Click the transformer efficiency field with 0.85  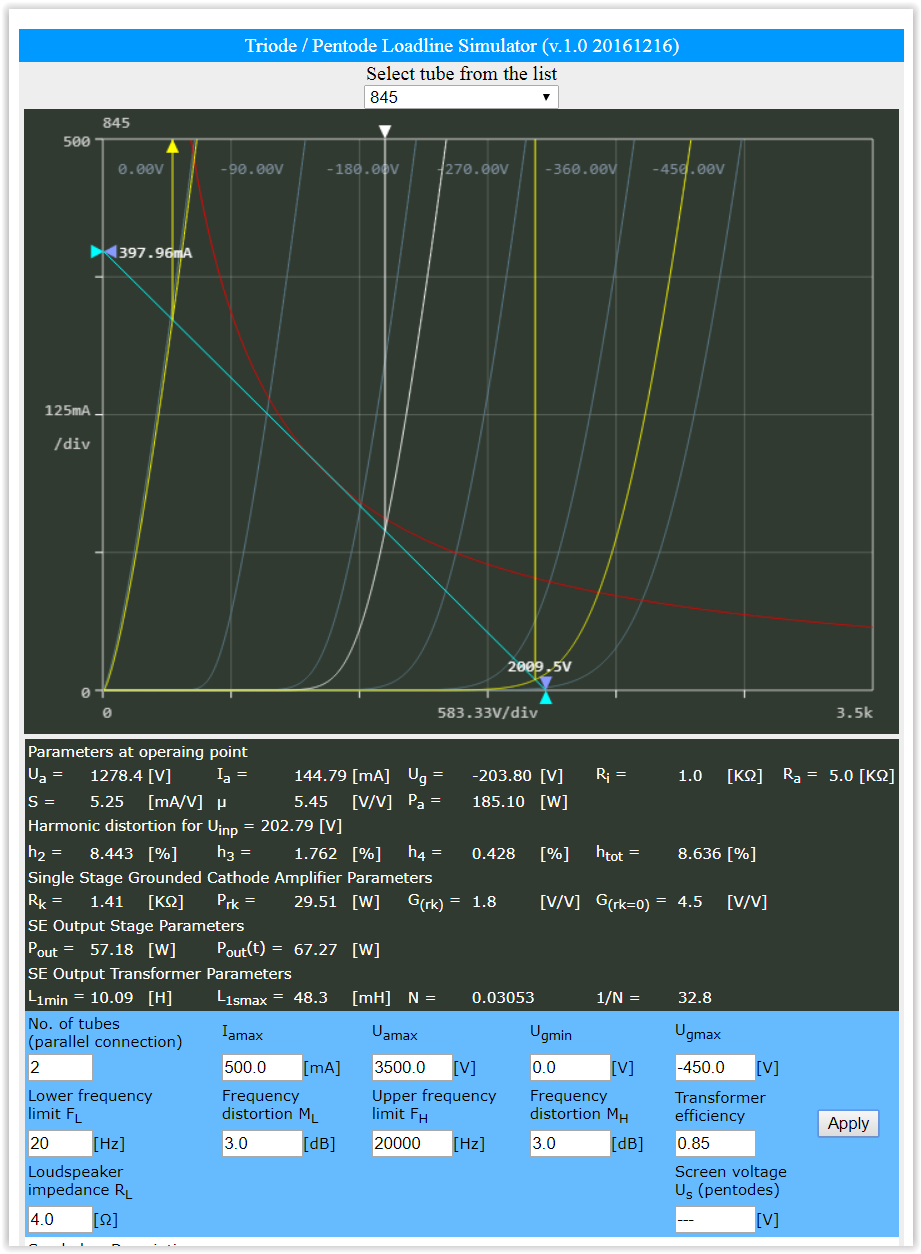[715, 1143]
